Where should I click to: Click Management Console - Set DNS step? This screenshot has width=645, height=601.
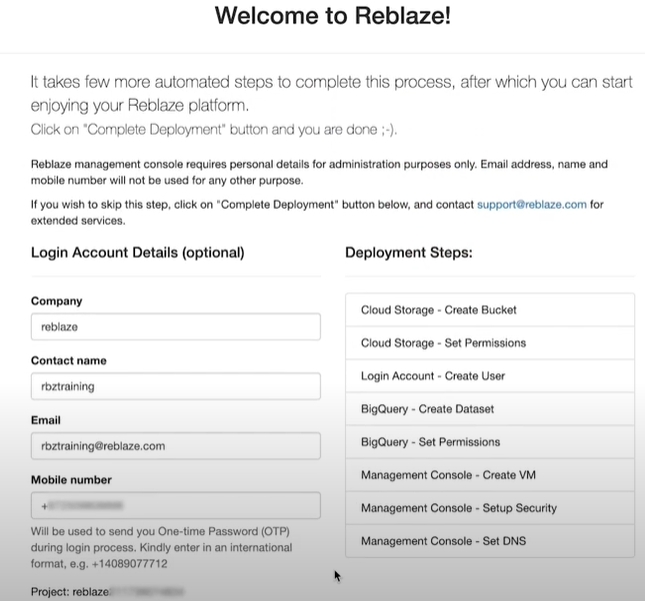(490, 541)
